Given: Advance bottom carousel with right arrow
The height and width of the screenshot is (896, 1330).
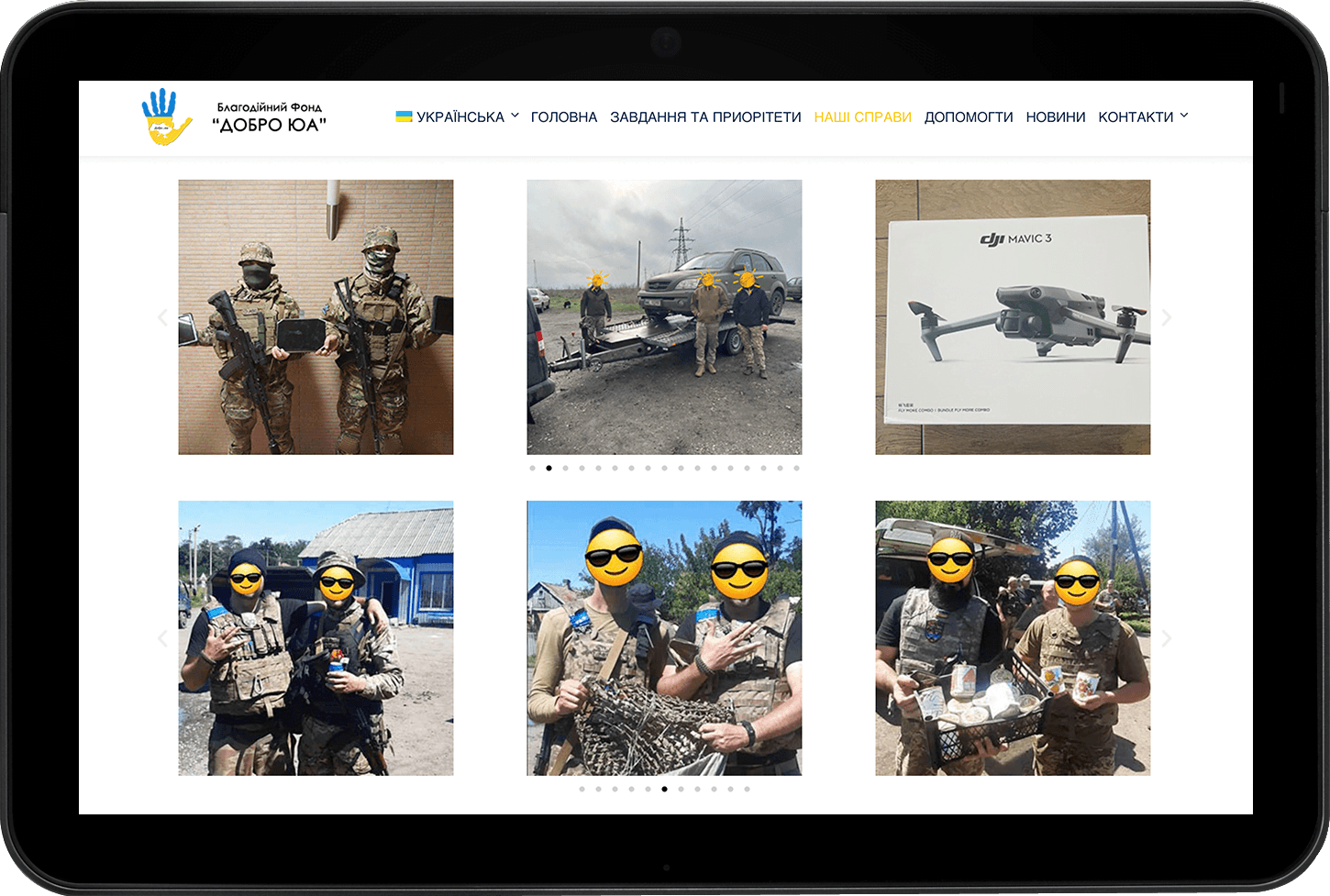Looking at the screenshot, I should click(1166, 638).
